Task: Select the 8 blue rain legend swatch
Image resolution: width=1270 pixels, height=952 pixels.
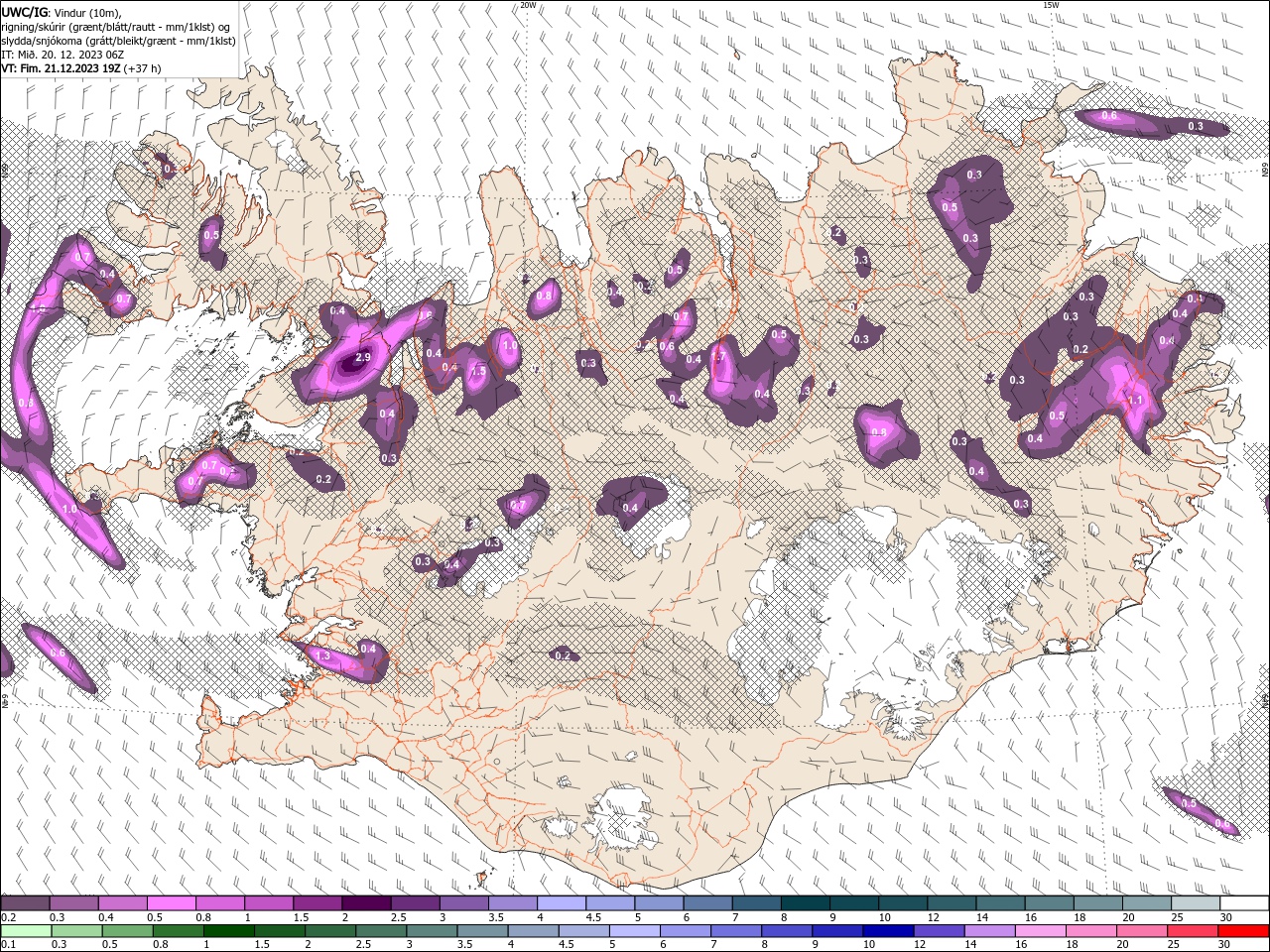Action: 787,930
